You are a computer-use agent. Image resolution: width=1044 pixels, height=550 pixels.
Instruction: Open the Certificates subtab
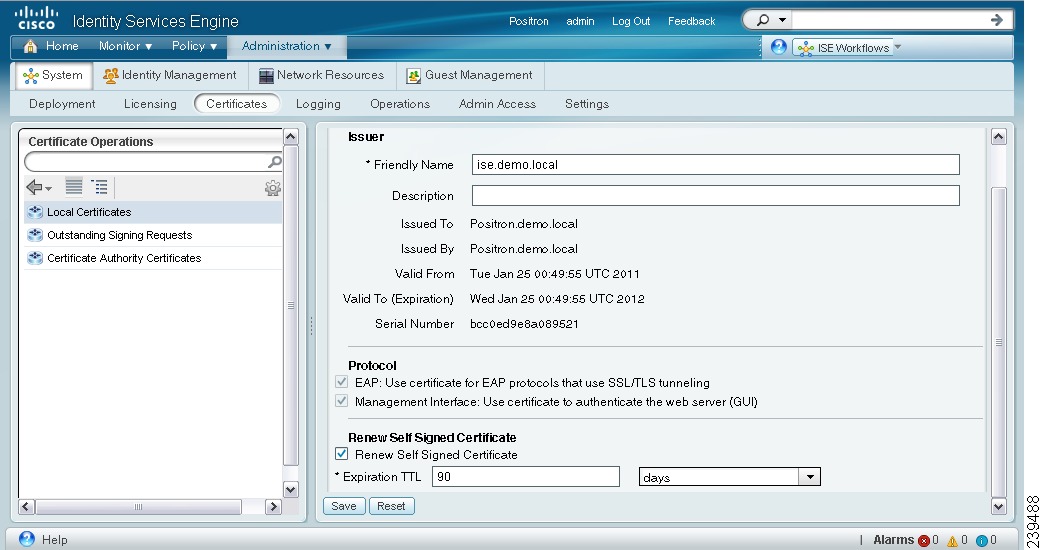coord(236,104)
